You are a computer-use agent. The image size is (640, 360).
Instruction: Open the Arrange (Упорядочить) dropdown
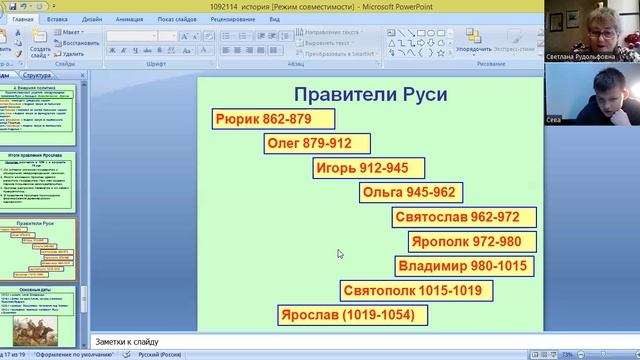(473, 42)
